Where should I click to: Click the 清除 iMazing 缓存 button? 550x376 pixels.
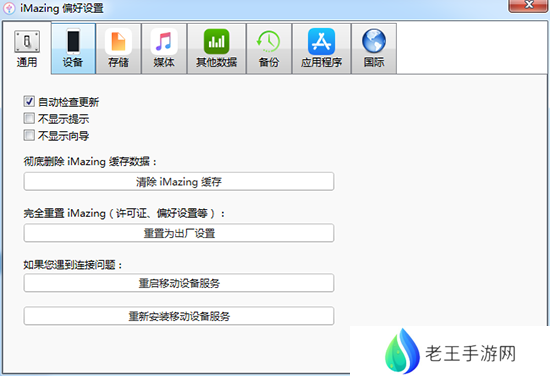[x=179, y=181]
